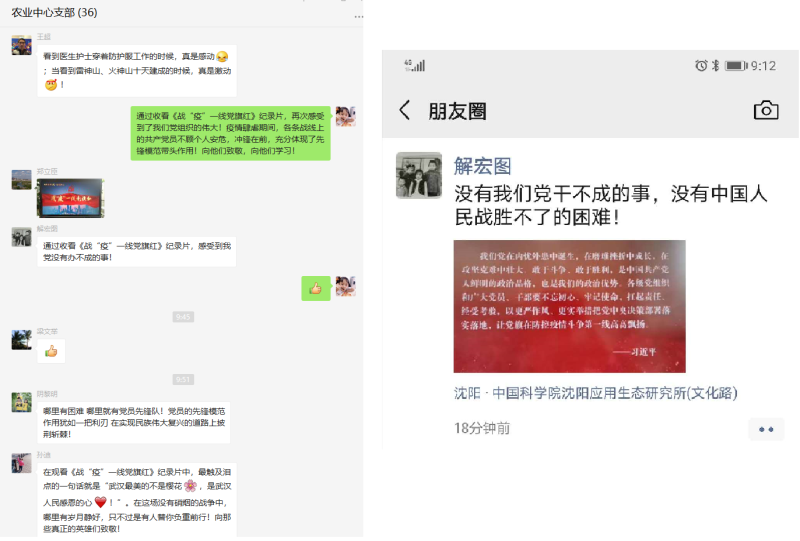
Task: Tap the alarm icon in the phone status bar
Action: 701,65
